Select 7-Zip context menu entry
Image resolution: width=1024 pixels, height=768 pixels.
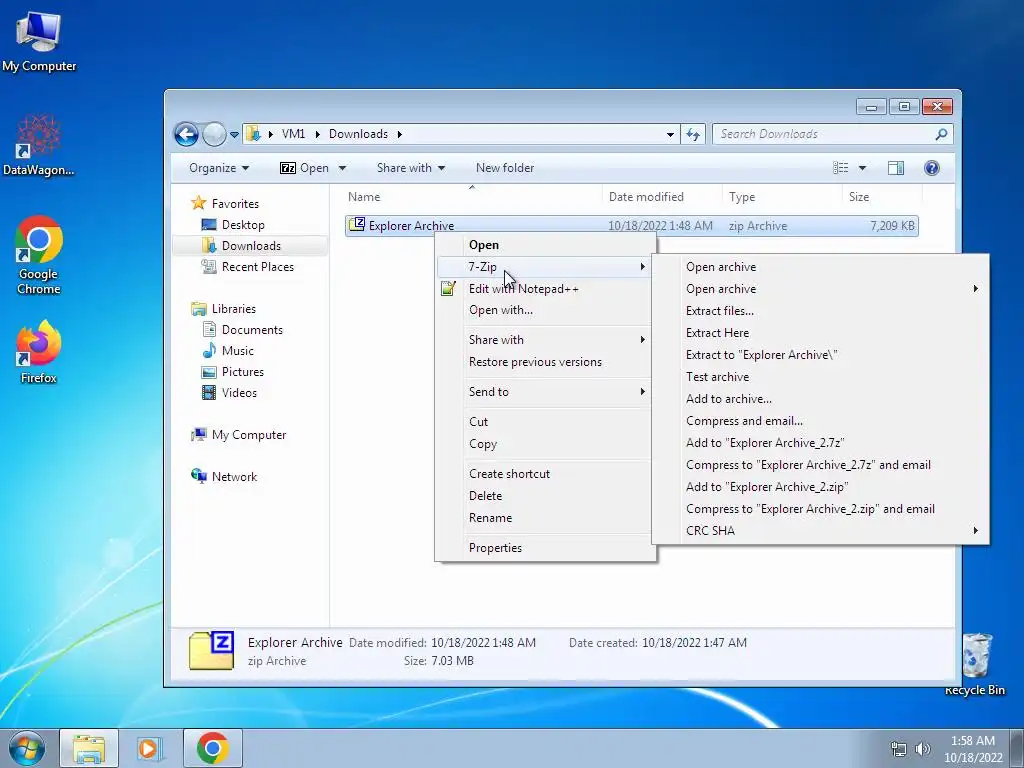coord(545,266)
